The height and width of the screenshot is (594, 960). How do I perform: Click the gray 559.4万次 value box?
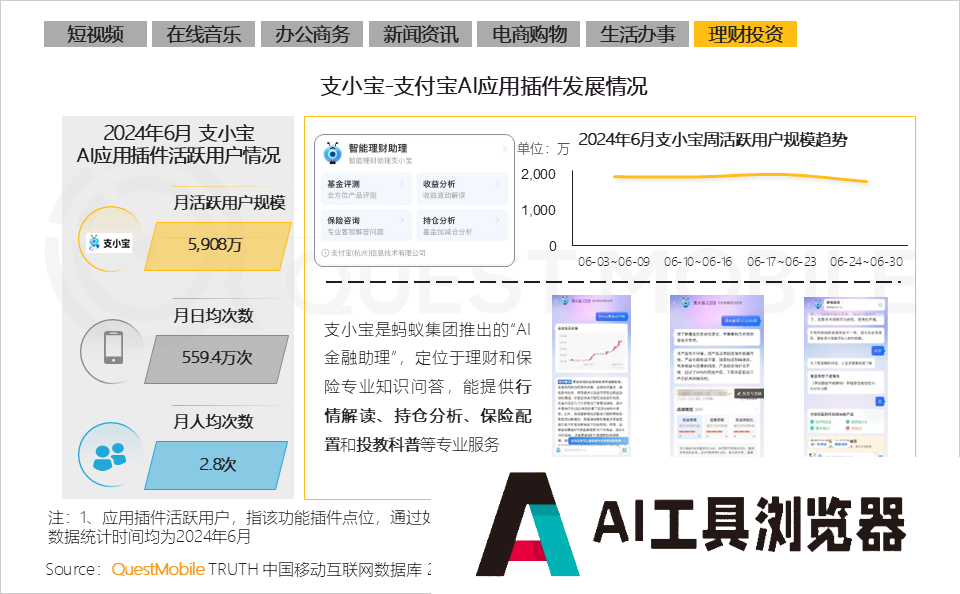(x=217, y=359)
